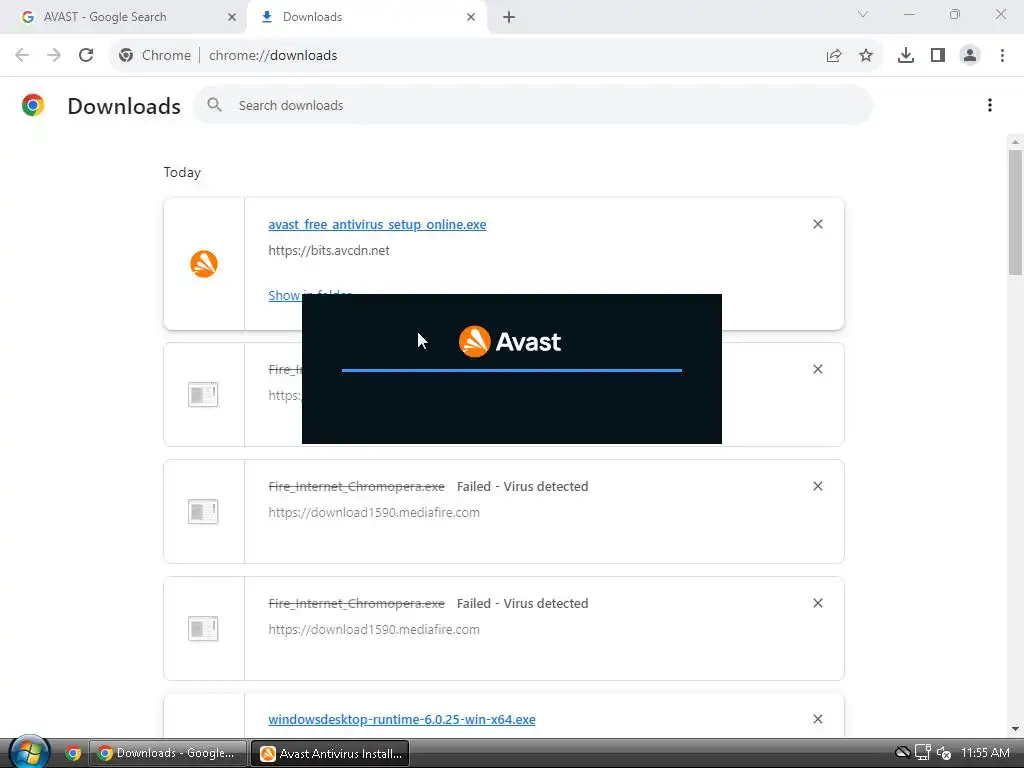Click the Avast icon on the setup download card
Screen dimensions: 1024x768
click(204, 264)
